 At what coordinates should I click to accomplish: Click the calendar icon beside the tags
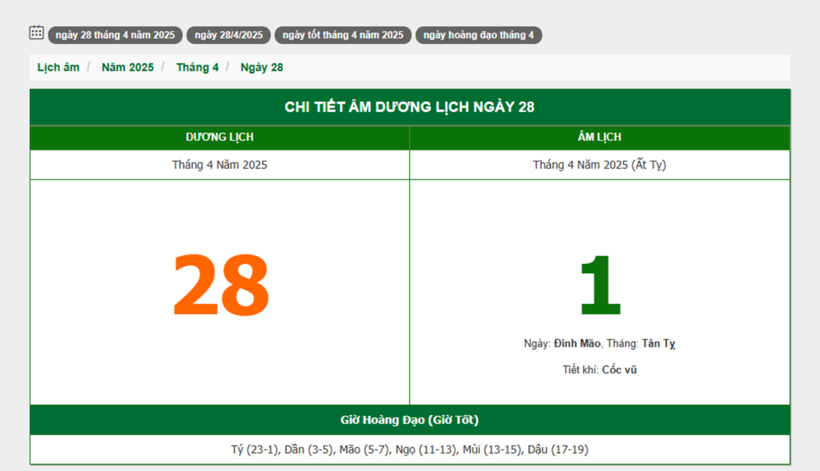(36, 33)
